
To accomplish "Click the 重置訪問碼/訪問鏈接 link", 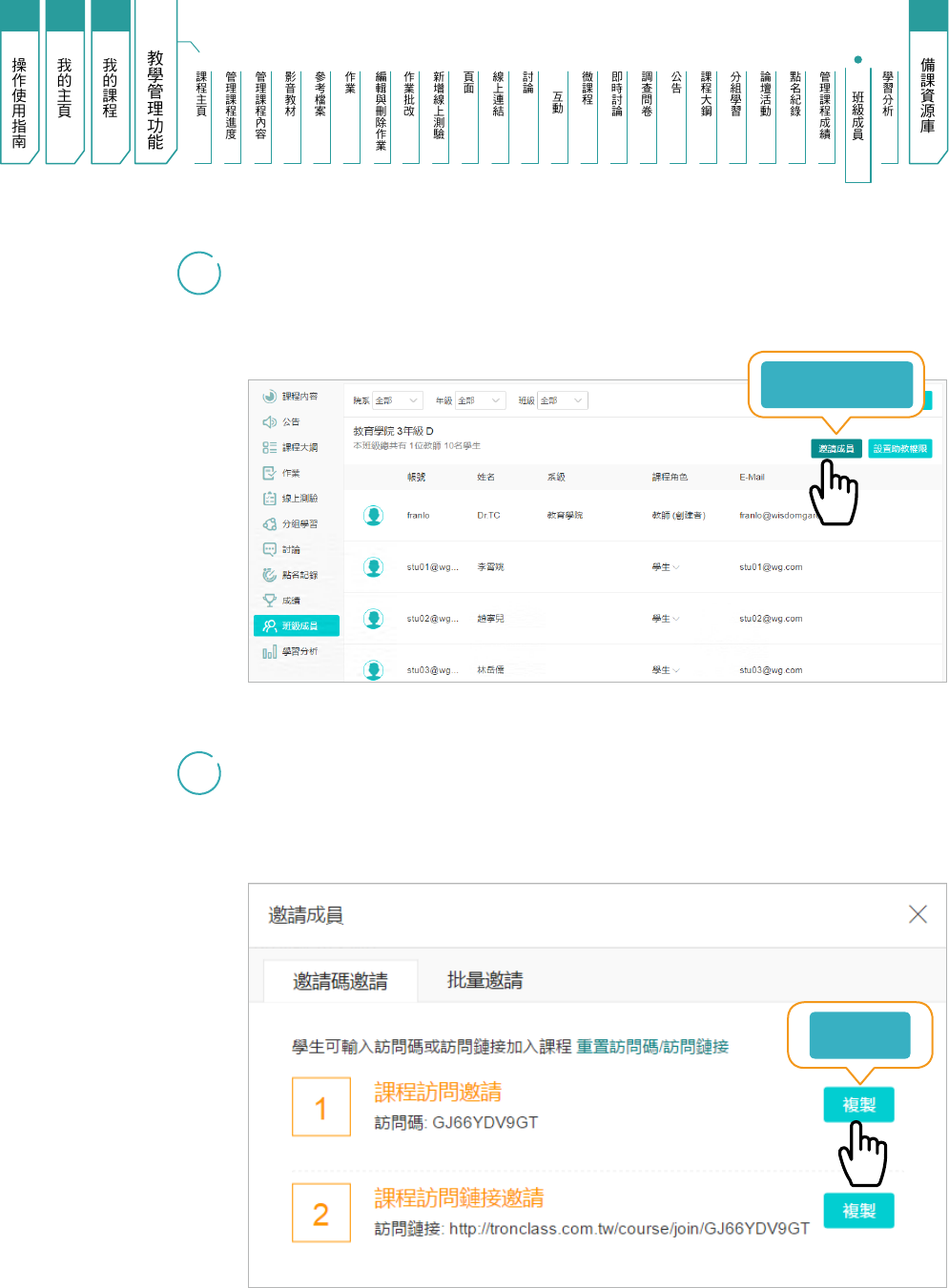I will (652, 1047).
